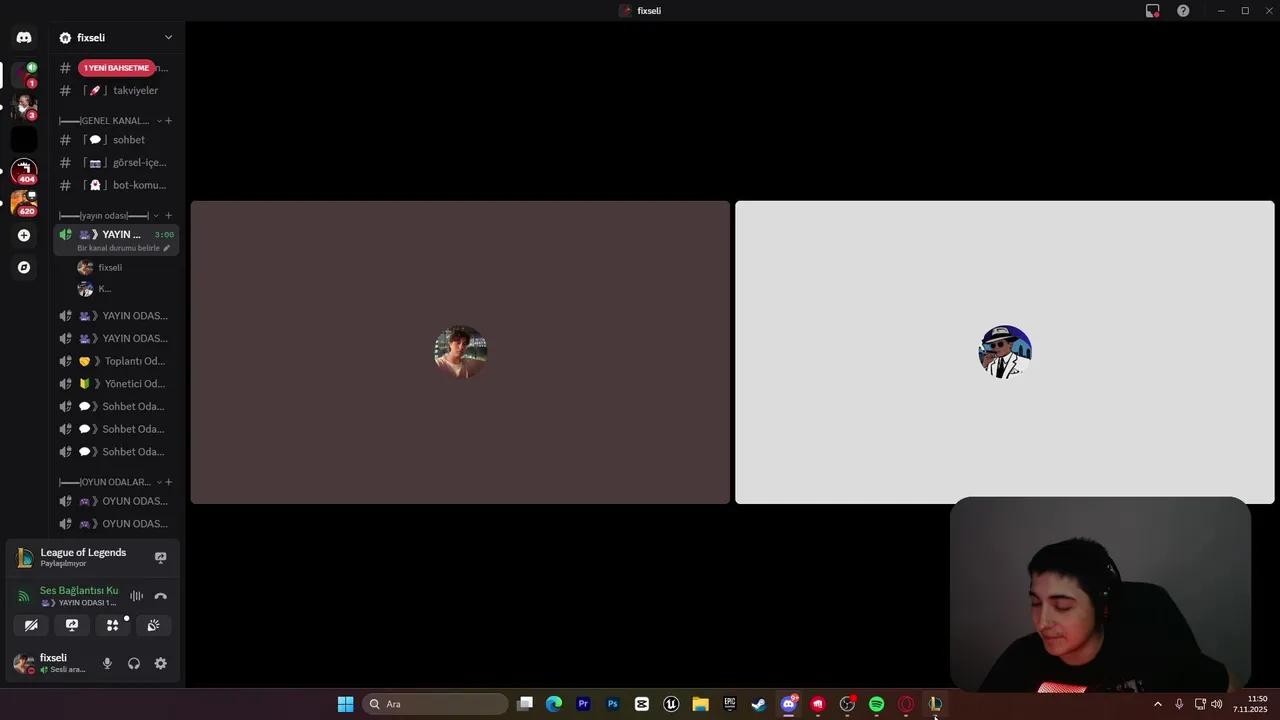Open sohbet text channel
The width and height of the screenshot is (1280, 720).
coord(116,140)
